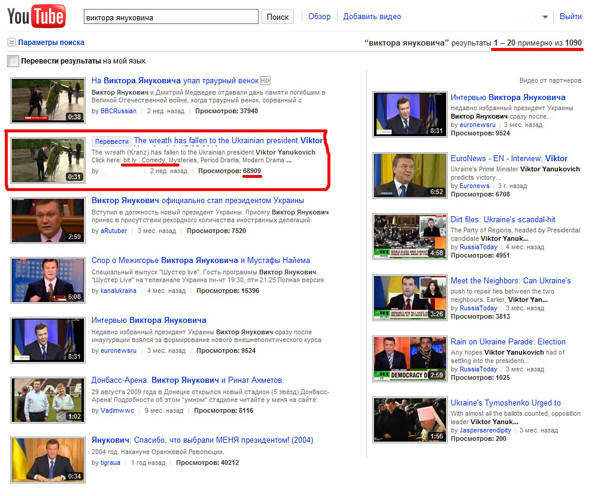Viewport: 595px width, 496px height.
Task: Click the Перевести translate button
Action: coord(112,141)
